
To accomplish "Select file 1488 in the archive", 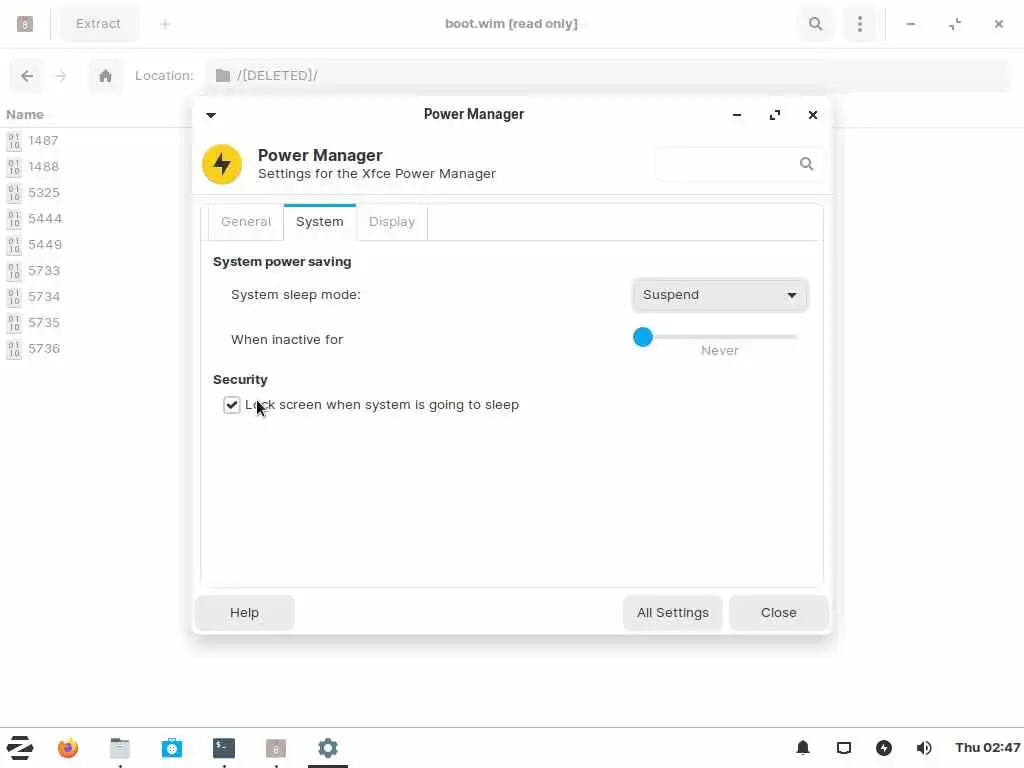I will 43,167.
